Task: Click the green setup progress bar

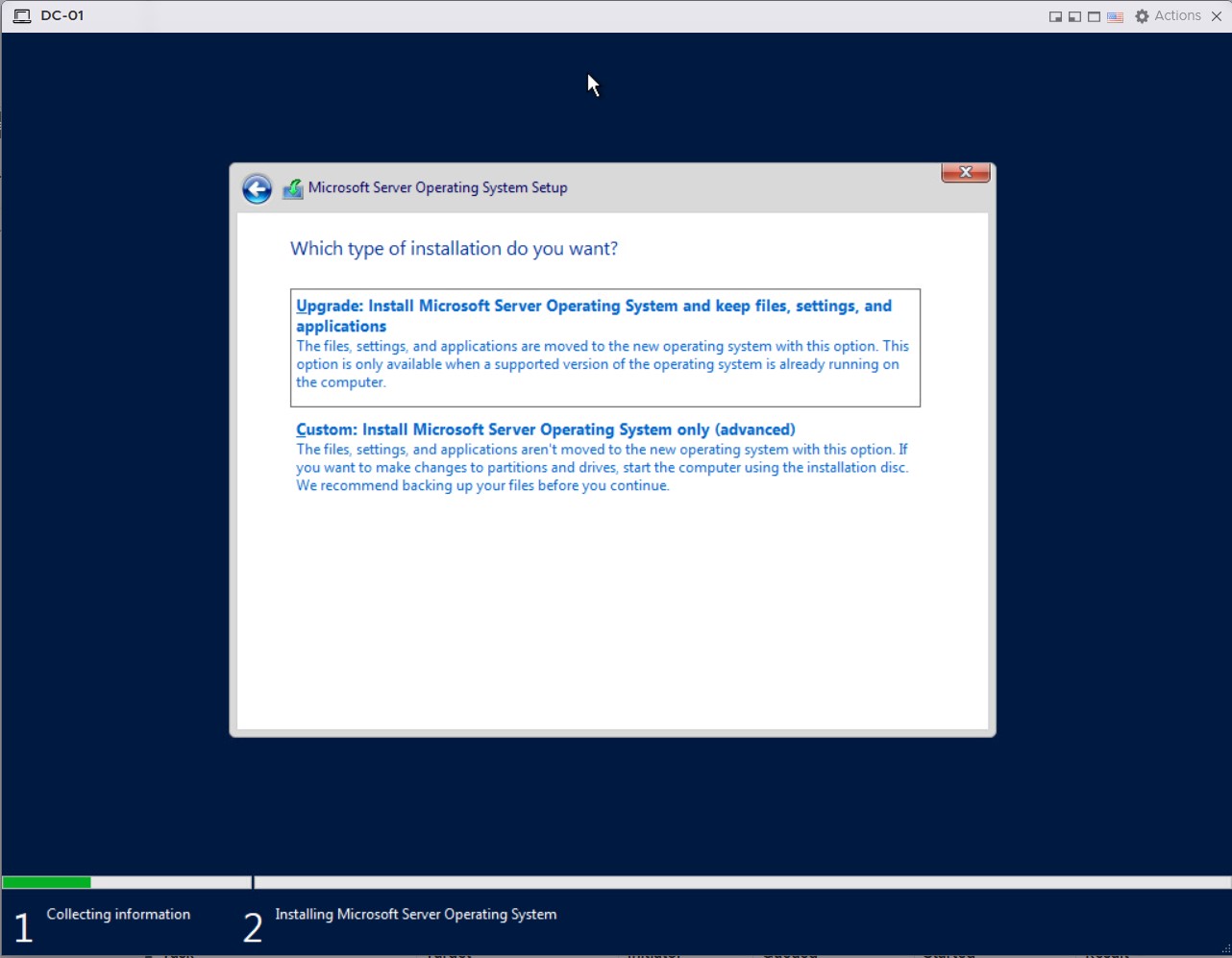Action: (x=46, y=882)
